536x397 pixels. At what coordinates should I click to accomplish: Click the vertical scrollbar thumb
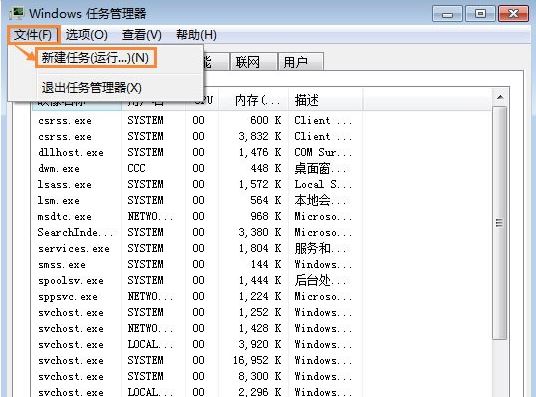500,223
